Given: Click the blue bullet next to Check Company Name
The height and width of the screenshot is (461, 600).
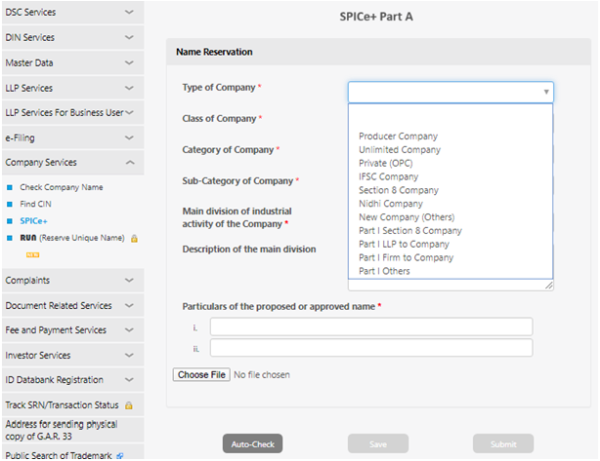Looking at the screenshot, I should click(10, 187).
